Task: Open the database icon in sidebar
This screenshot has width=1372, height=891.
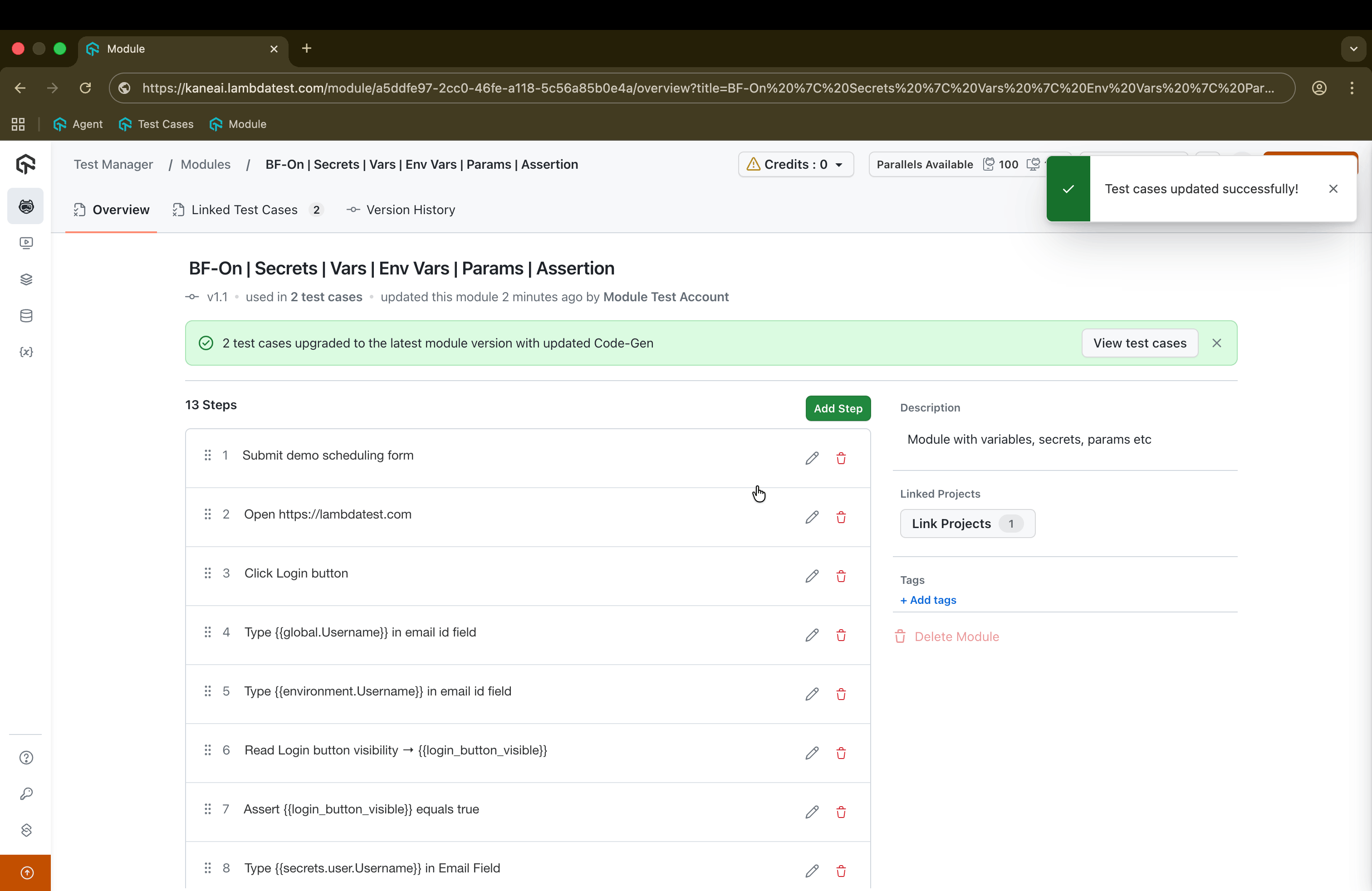Action: pos(26,316)
